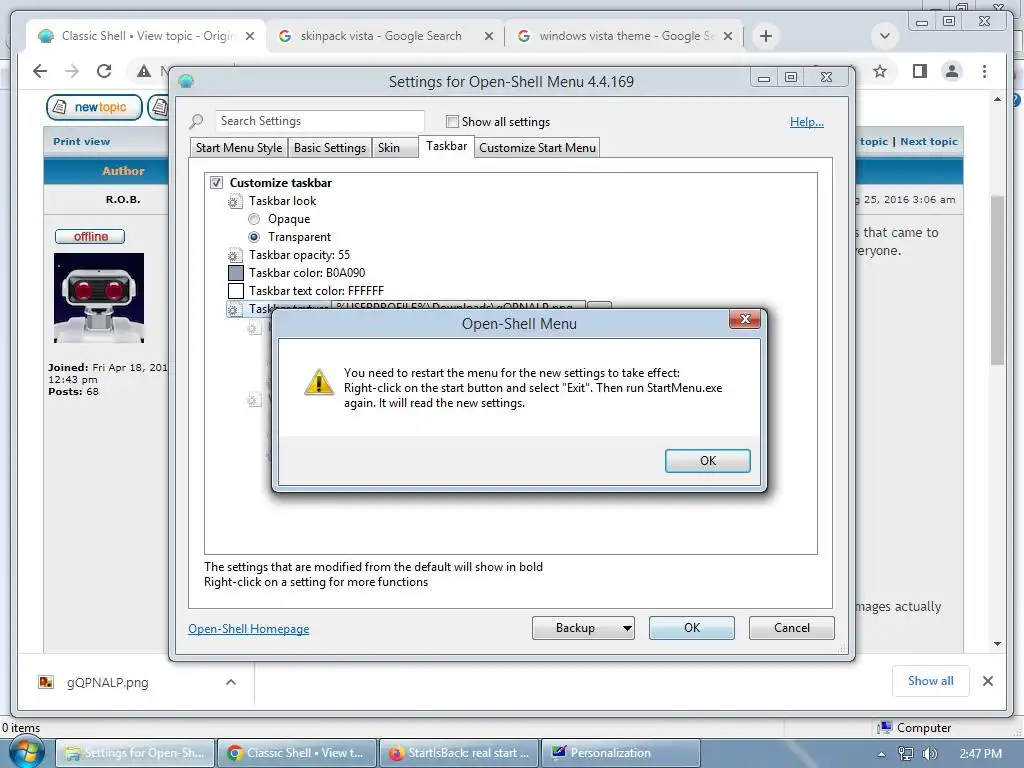Click the Taskbar color B0A090 swatch

pos(236,273)
